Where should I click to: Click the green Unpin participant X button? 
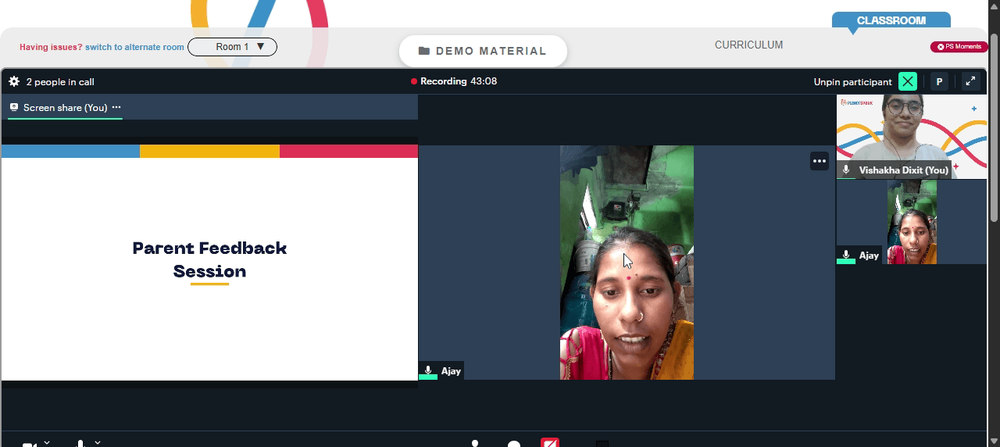pos(908,82)
